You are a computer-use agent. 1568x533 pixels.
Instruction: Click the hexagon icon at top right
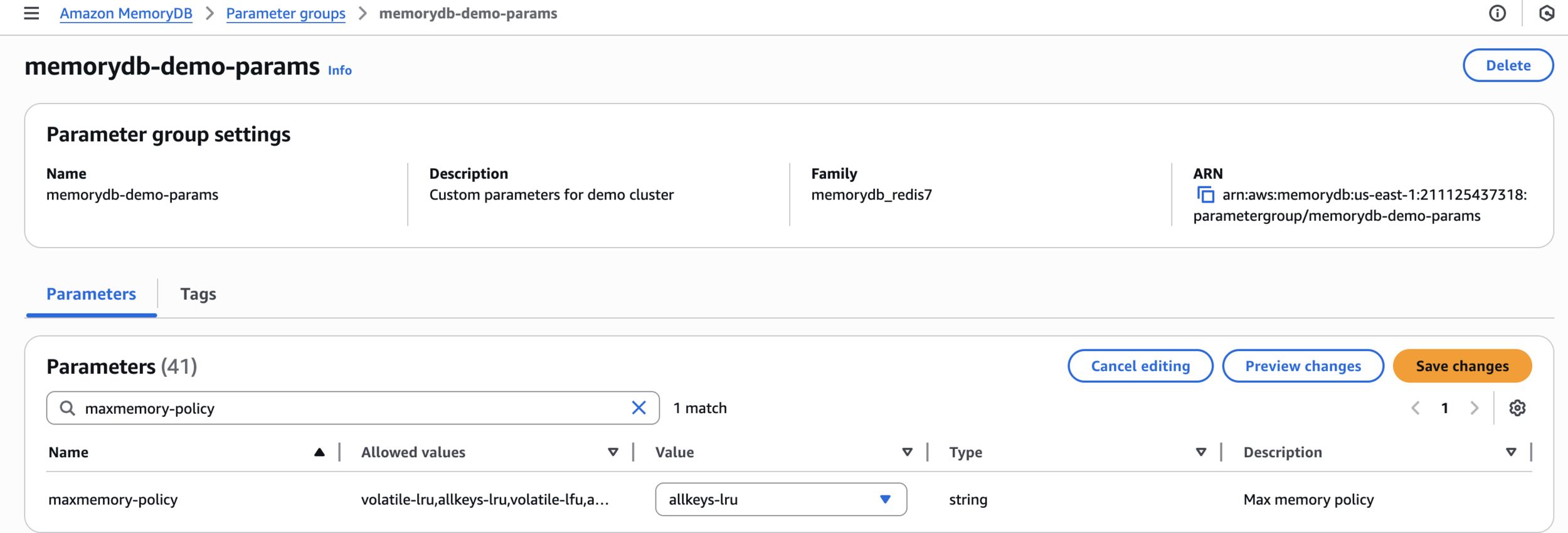[1546, 13]
